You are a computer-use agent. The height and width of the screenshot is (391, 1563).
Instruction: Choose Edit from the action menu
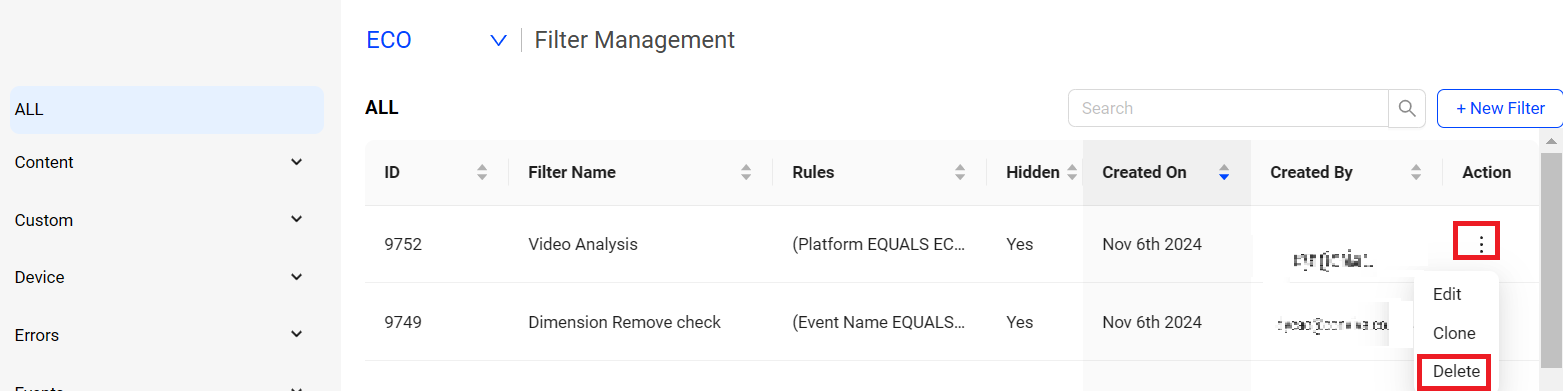coord(1447,294)
